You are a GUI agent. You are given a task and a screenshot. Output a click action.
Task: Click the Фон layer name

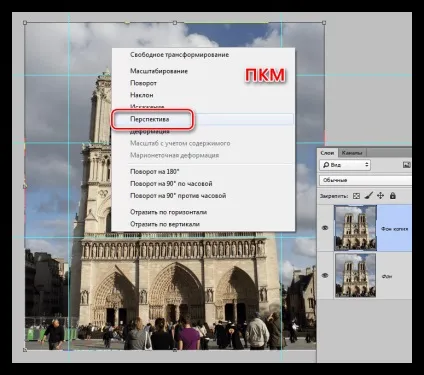click(x=387, y=276)
